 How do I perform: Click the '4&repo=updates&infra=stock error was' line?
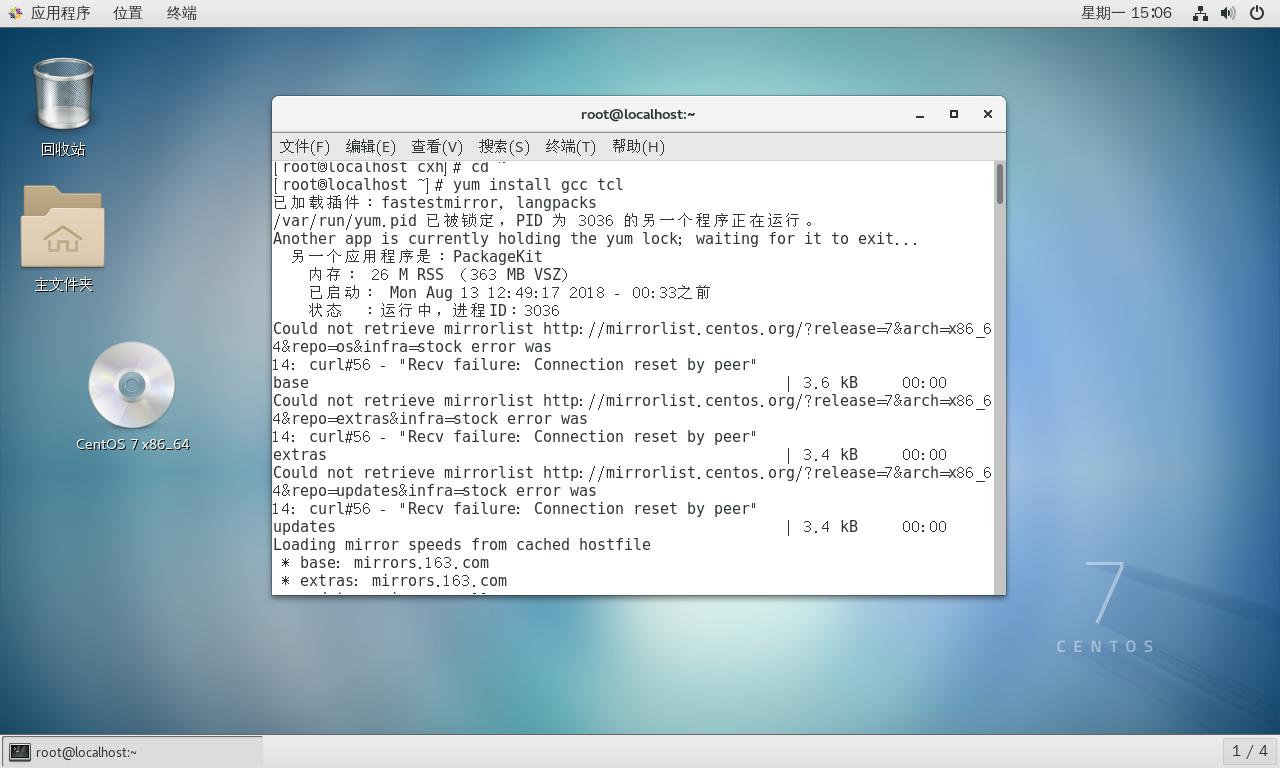435,491
